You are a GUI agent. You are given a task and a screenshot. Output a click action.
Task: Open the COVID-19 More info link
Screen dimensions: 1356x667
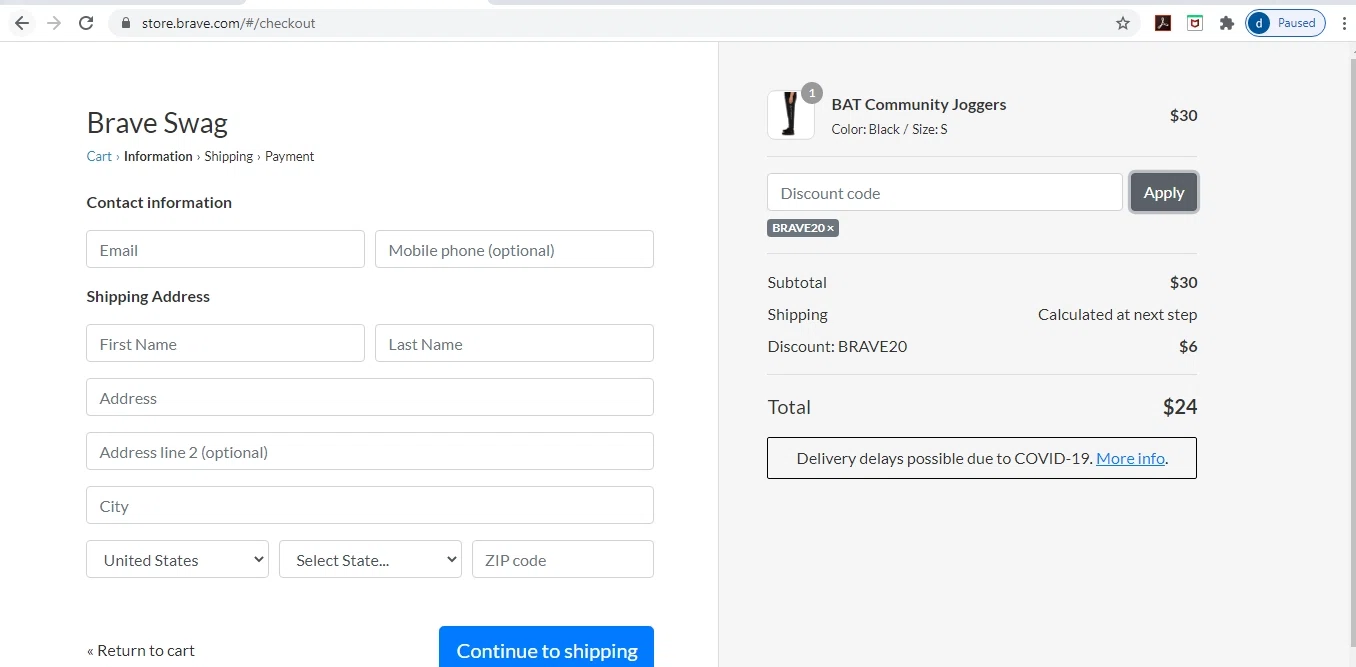1130,458
